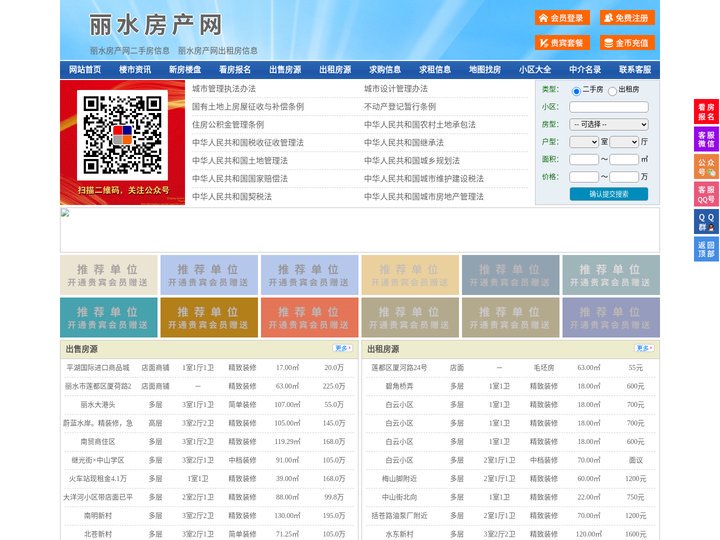Open the 中华人民共和国继承法 link
Screen dimensions: 720x540
(x=404, y=142)
